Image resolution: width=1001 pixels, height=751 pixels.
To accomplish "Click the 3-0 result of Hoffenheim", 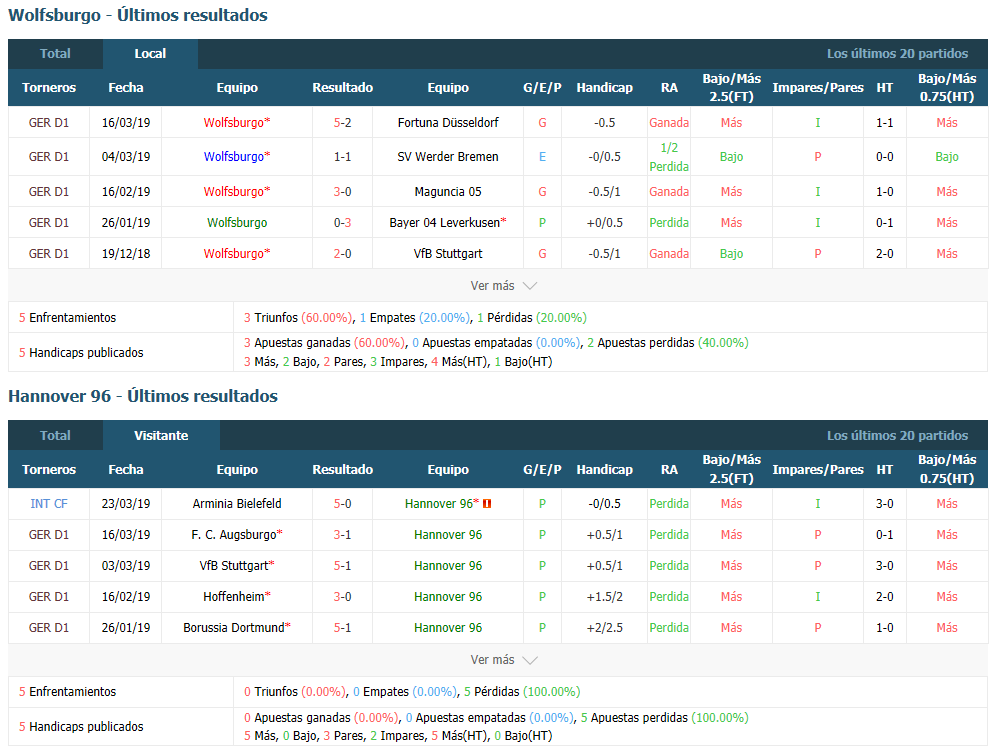I will point(342,596).
